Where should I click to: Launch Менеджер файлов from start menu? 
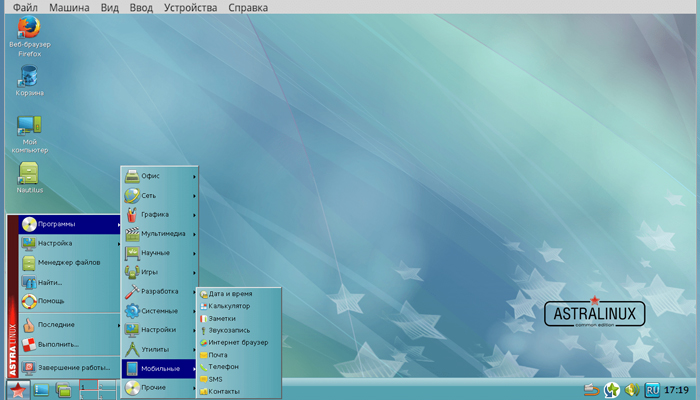[x=70, y=263]
